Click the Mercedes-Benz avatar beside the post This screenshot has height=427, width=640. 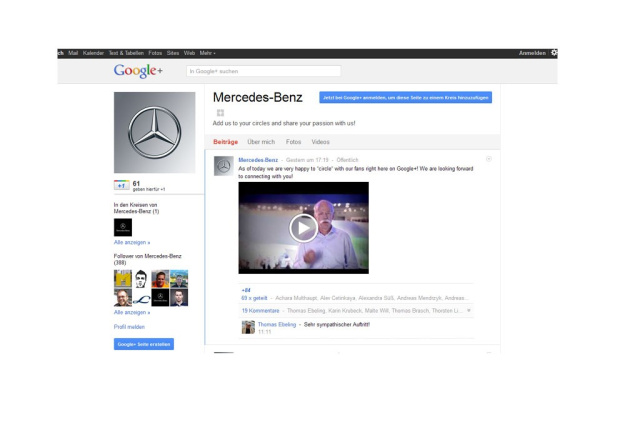pyautogui.click(x=223, y=166)
